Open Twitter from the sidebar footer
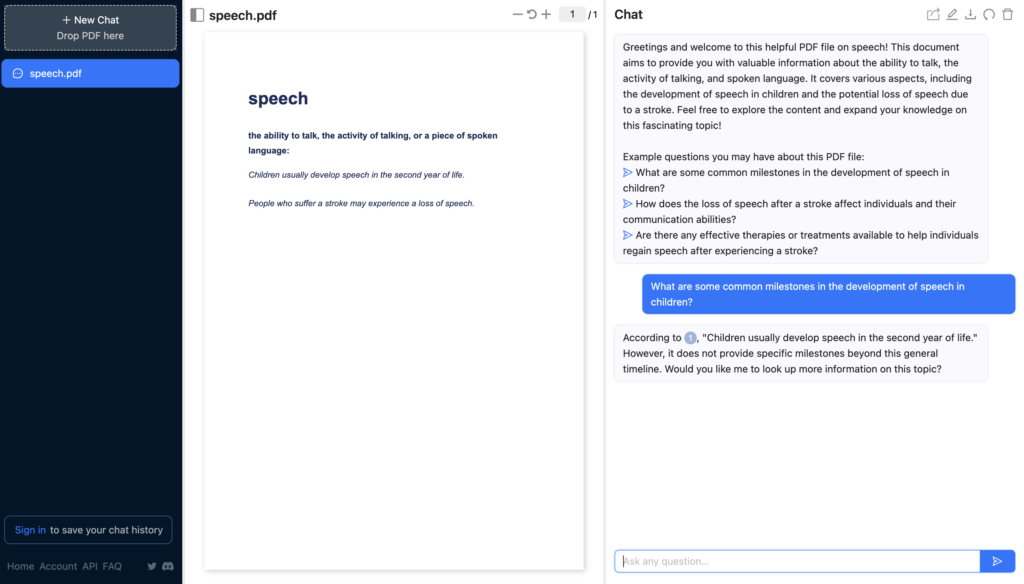The height and width of the screenshot is (584, 1024). 150,566
